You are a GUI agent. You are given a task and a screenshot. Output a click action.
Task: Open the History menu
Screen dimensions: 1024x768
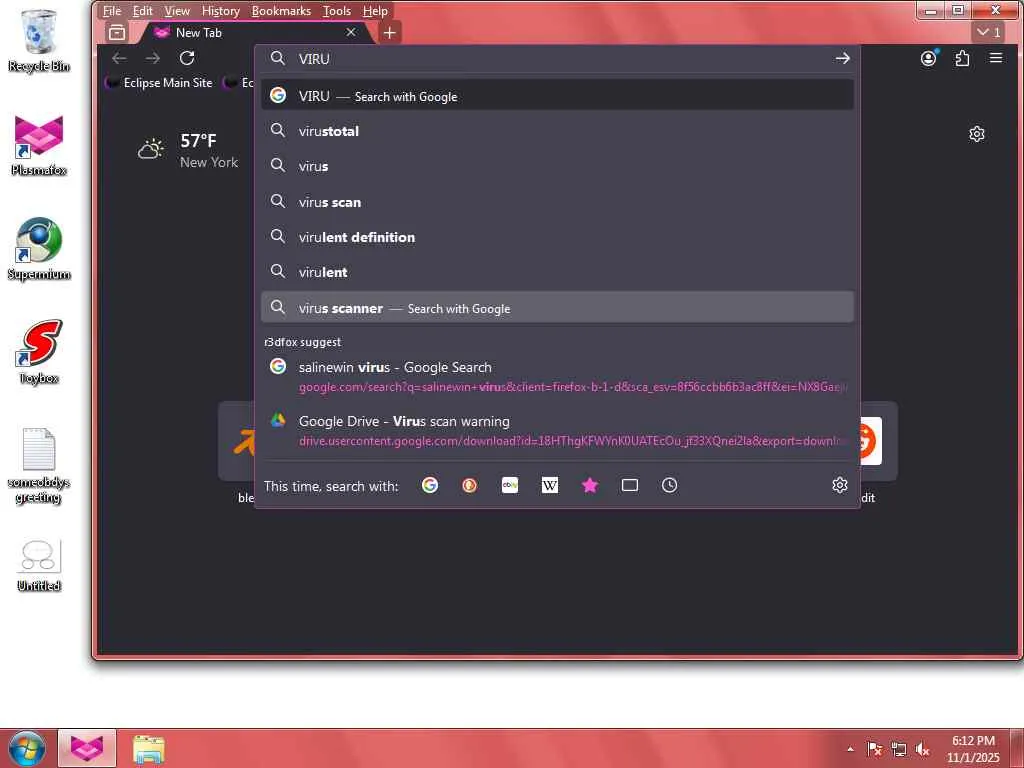(x=221, y=11)
